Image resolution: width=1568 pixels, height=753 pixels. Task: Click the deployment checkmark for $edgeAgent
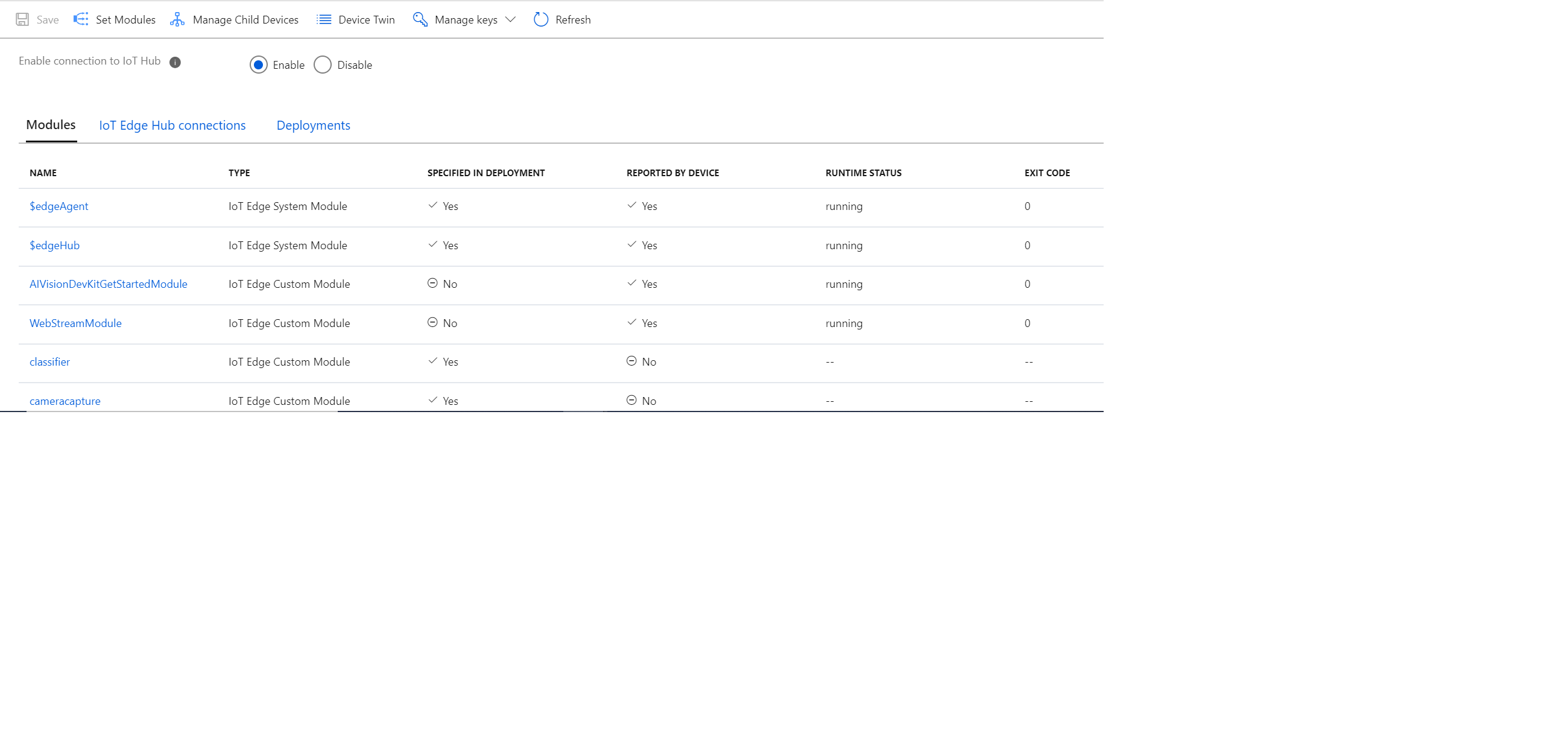click(432, 205)
